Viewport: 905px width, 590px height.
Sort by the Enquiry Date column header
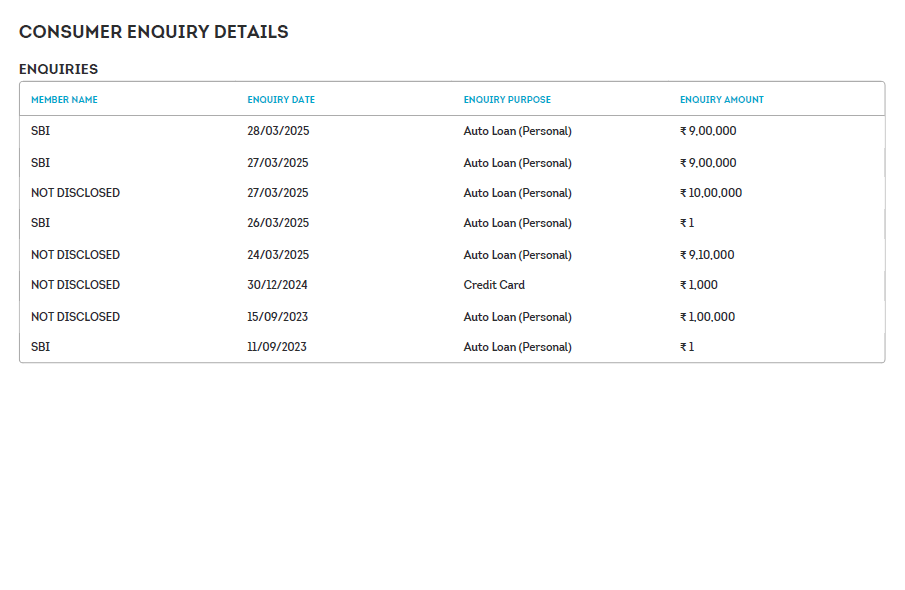pyautogui.click(x=281, y=100)
